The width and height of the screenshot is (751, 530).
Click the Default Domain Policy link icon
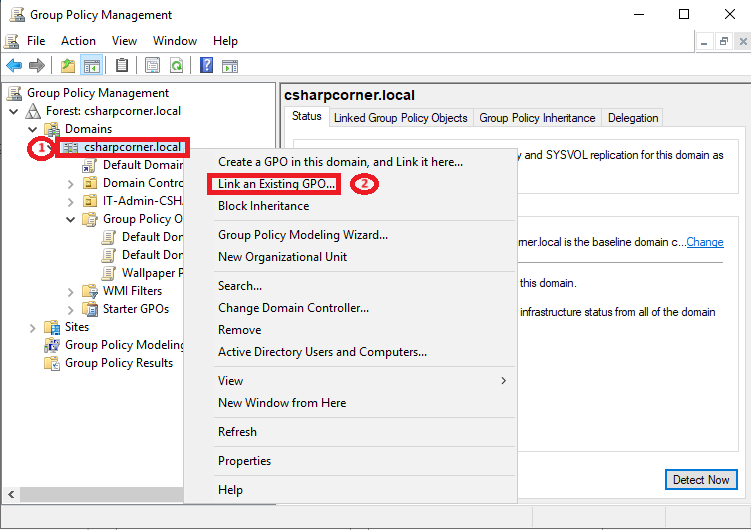point(90,166)
